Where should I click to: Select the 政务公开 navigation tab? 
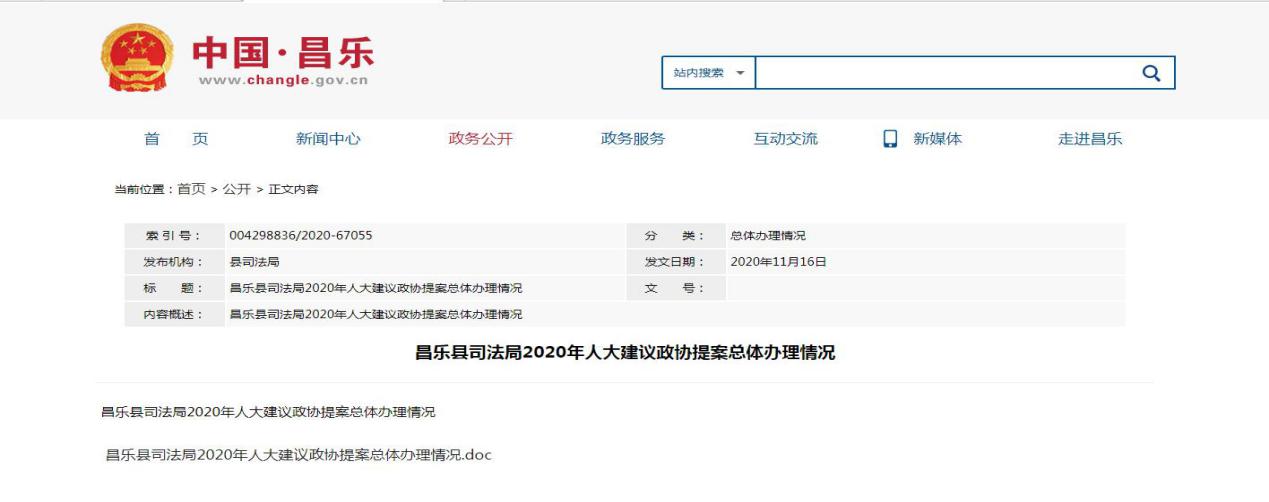pyautogui.click(x=480, y=139)
